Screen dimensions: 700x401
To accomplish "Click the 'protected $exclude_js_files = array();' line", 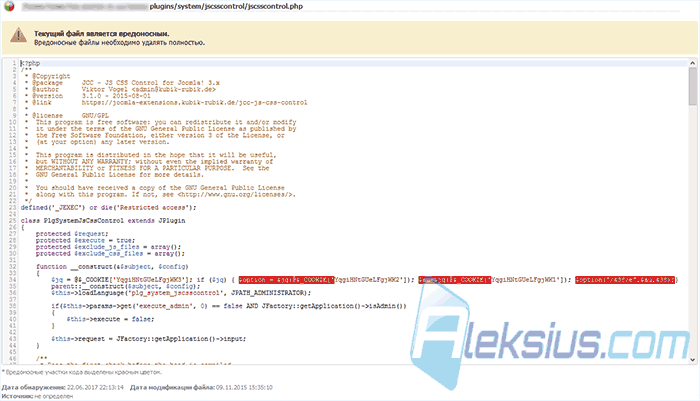I will 108,247.
